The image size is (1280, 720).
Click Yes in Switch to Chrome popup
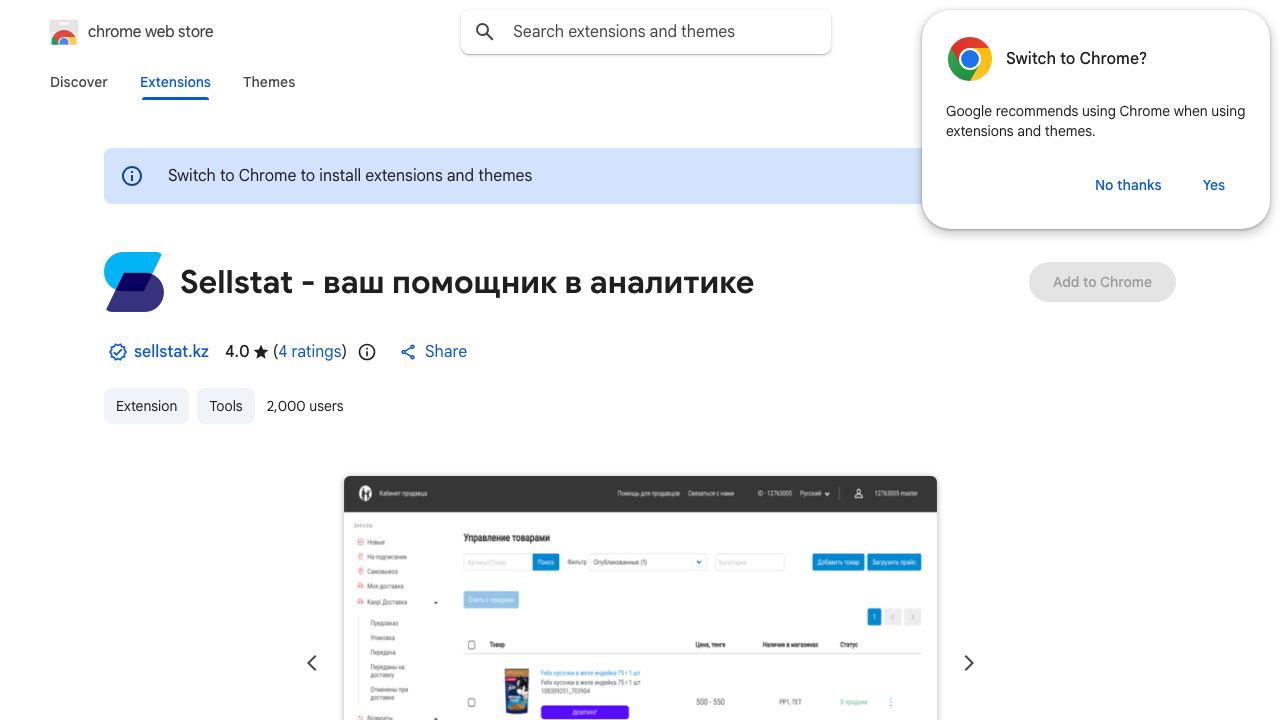click(1214, 185)
